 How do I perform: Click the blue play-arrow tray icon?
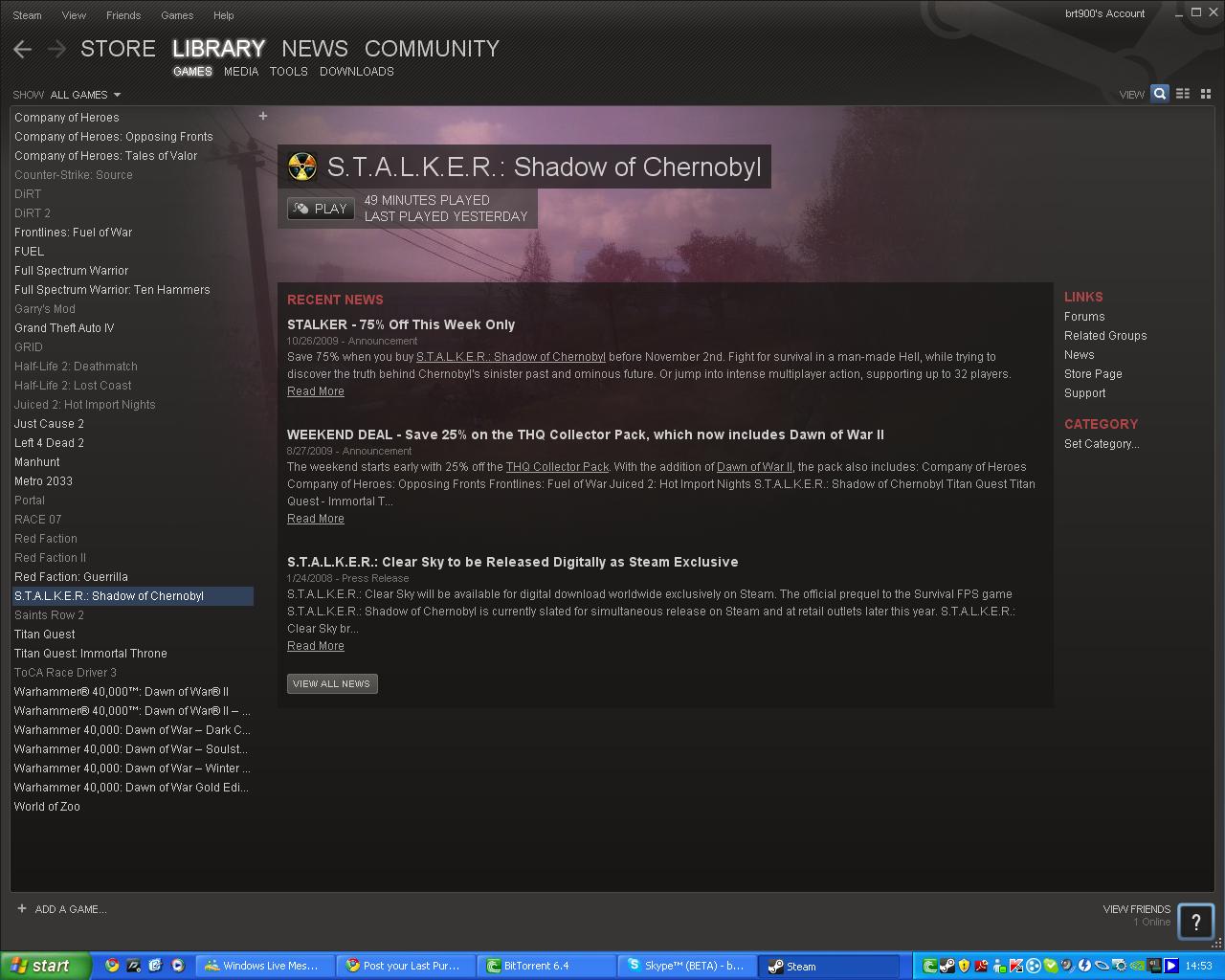coord(1170,966)
